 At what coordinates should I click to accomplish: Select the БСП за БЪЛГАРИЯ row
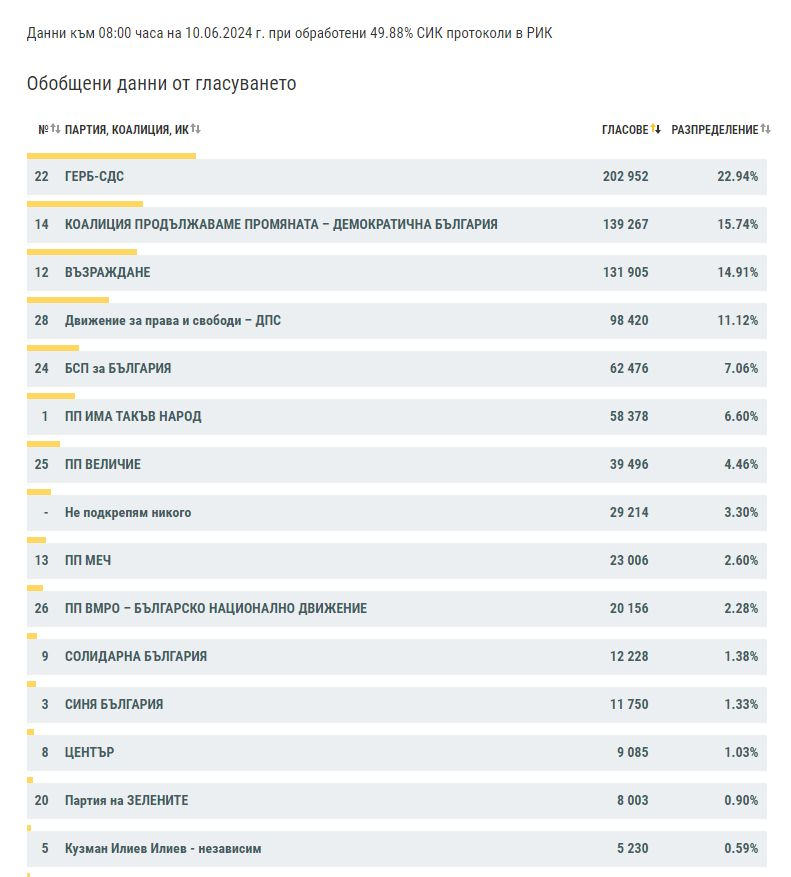click(x=397, y=369)
